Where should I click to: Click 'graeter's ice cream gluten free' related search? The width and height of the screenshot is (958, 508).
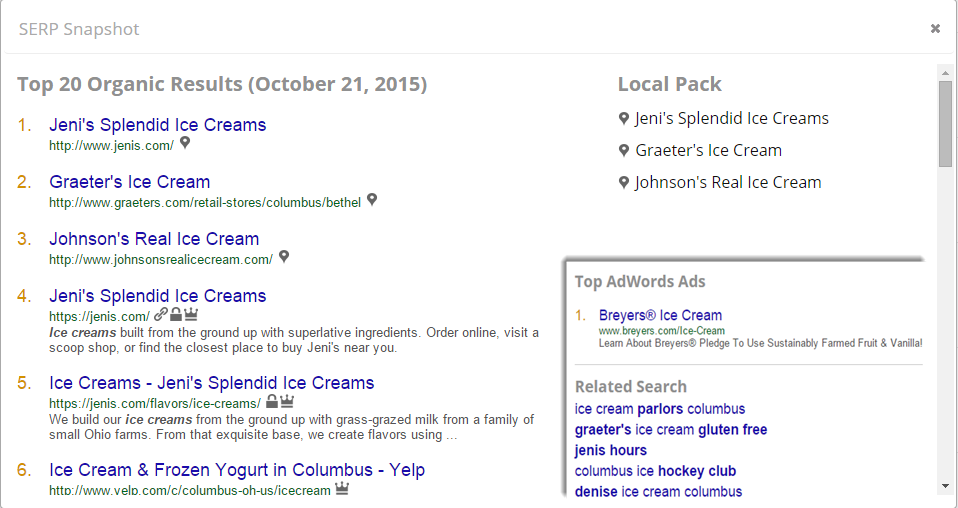(x=670, y=429)
